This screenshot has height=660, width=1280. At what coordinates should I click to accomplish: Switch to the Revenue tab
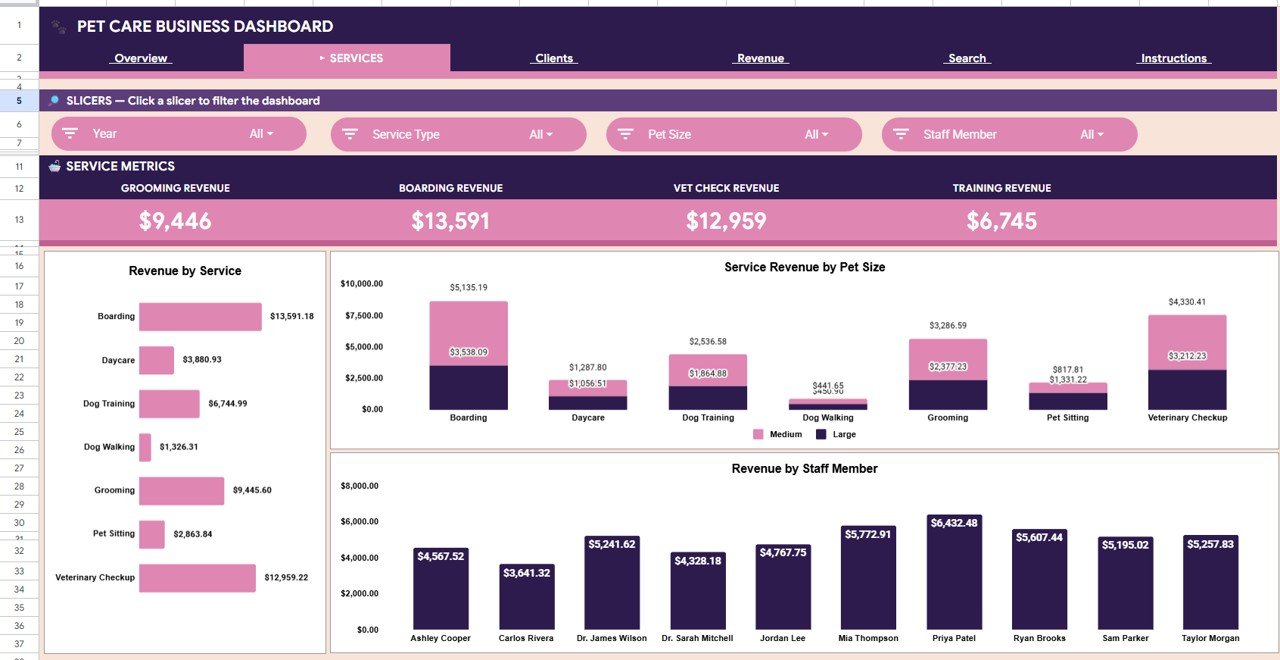[760, 58]
